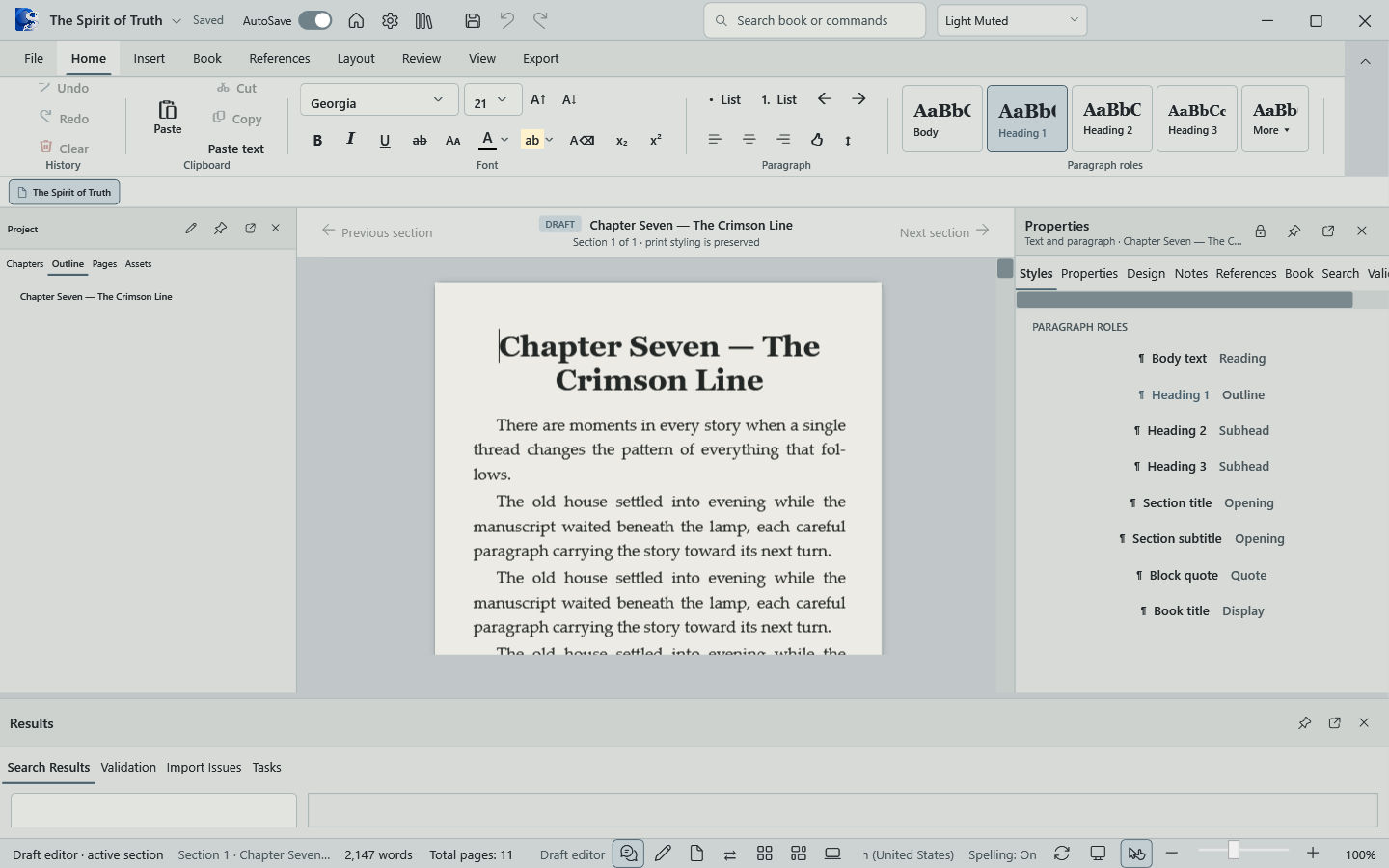Underline the selected text
Viewport: 1389px width, 868px height.
(x=385, y=140)
